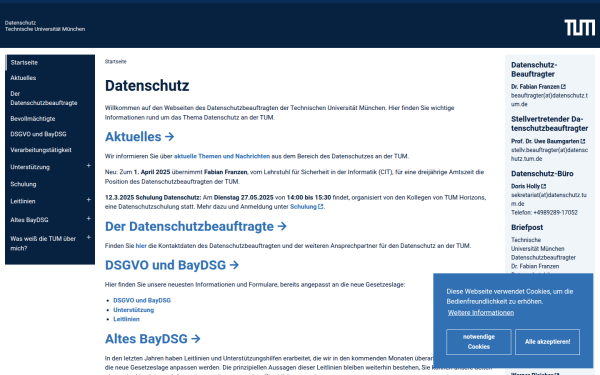Click 'Datenschutz Technische Universität München' header title
600x375 pixels.
pos(45,26)
